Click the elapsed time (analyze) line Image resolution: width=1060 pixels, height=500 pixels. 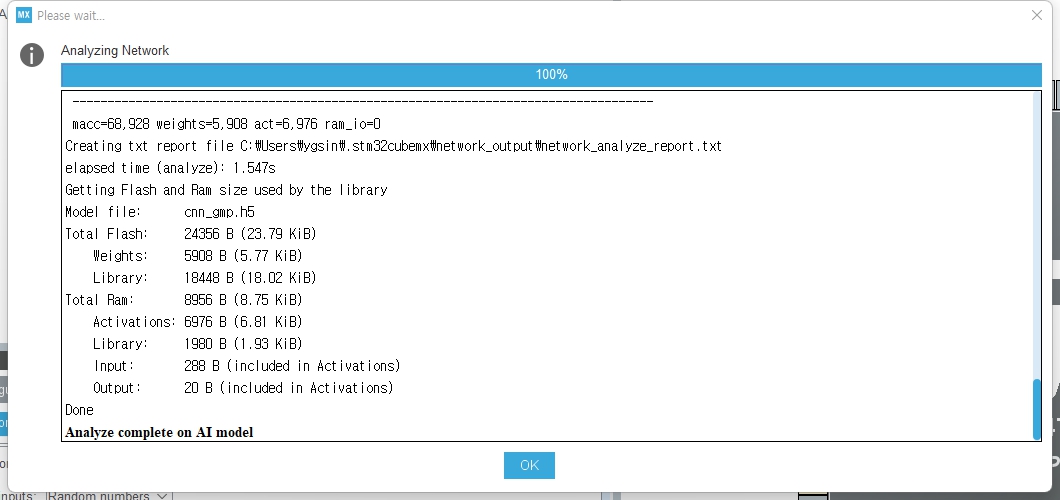(x=170, y=168)
